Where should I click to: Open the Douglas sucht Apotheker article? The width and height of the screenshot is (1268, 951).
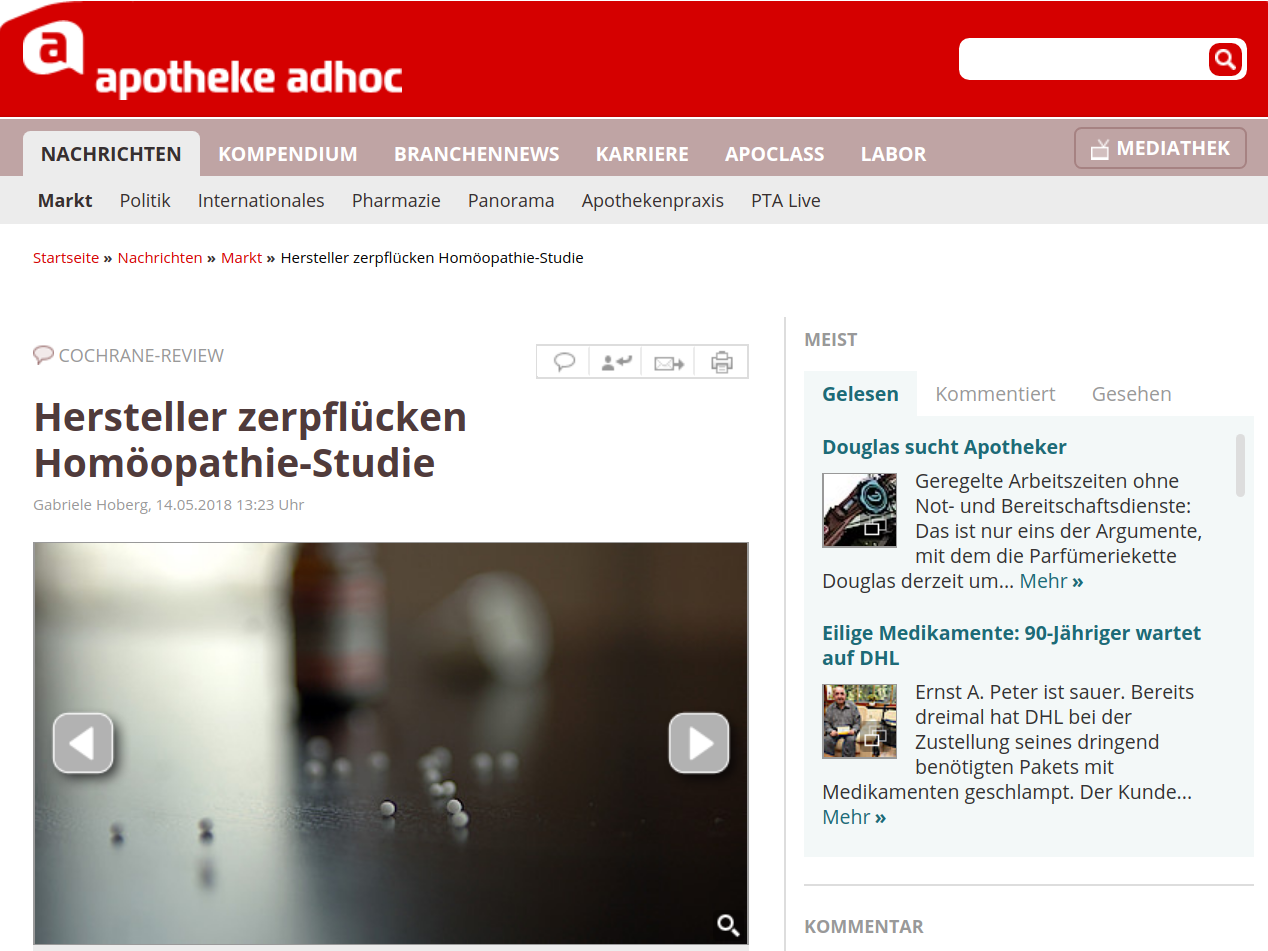944,447
